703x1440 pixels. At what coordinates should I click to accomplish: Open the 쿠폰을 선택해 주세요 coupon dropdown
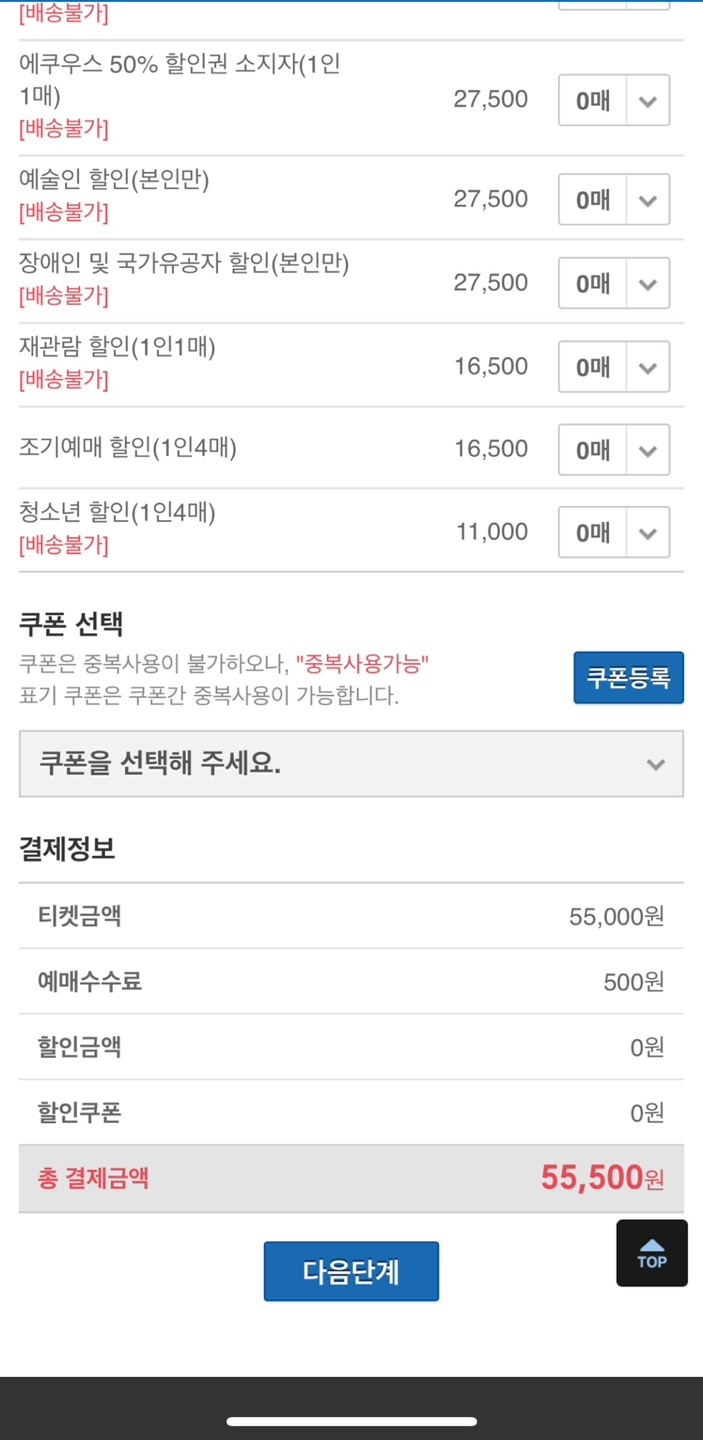pyautogui.click(x=351, y=764)
